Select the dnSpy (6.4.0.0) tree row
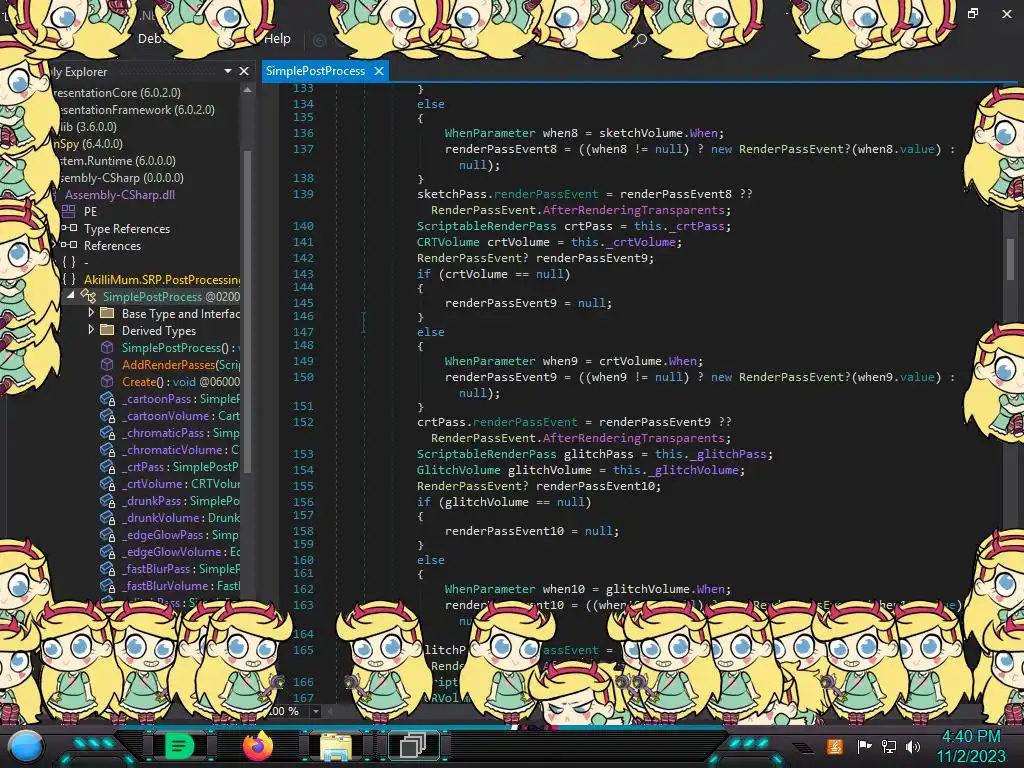1024x768 pixels. pos(88,143)
